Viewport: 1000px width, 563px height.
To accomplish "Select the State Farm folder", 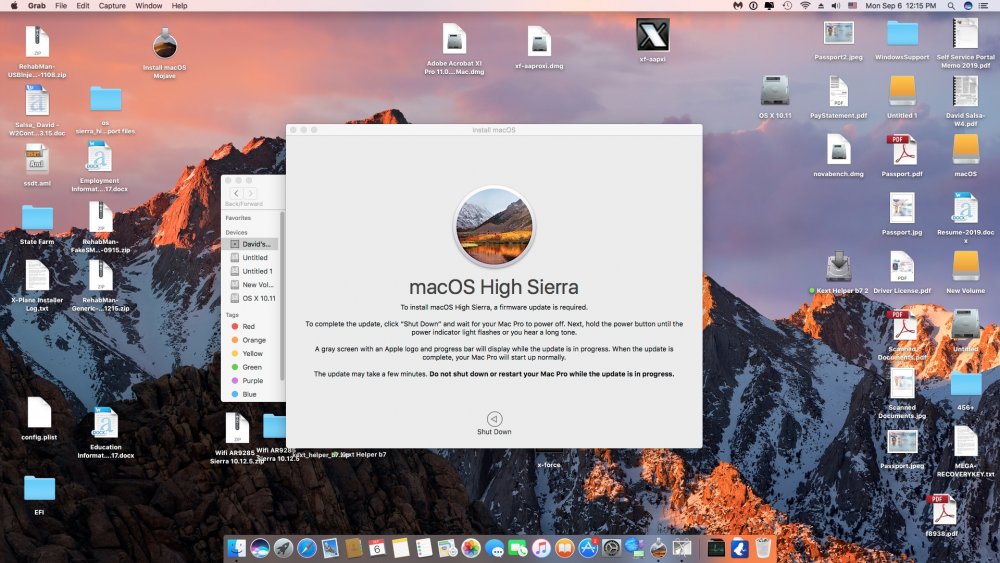I will (x=37, y=218).
